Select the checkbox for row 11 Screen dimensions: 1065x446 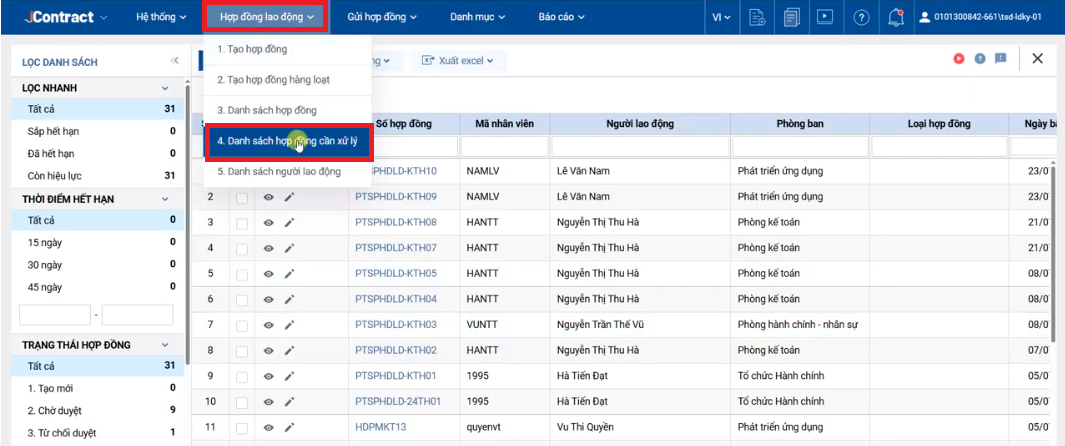[x=242, y=428]
